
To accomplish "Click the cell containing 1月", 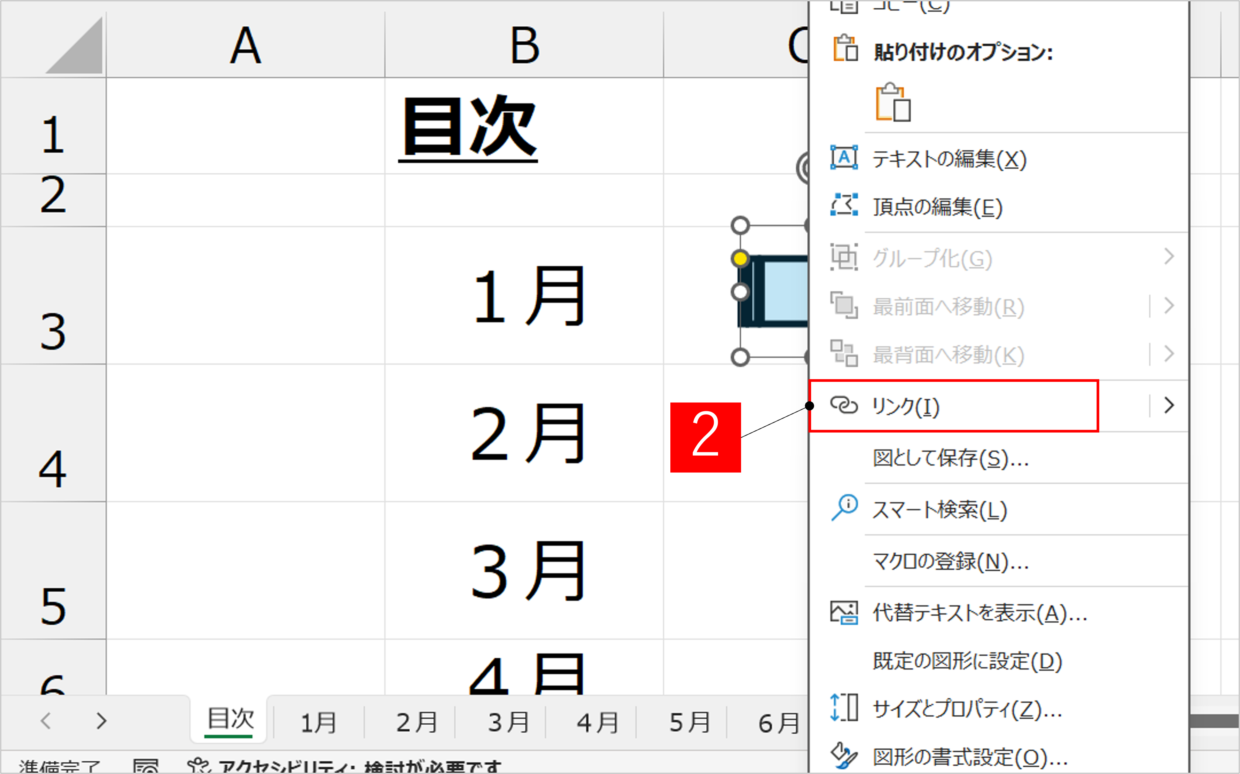I will coord(524,296).
